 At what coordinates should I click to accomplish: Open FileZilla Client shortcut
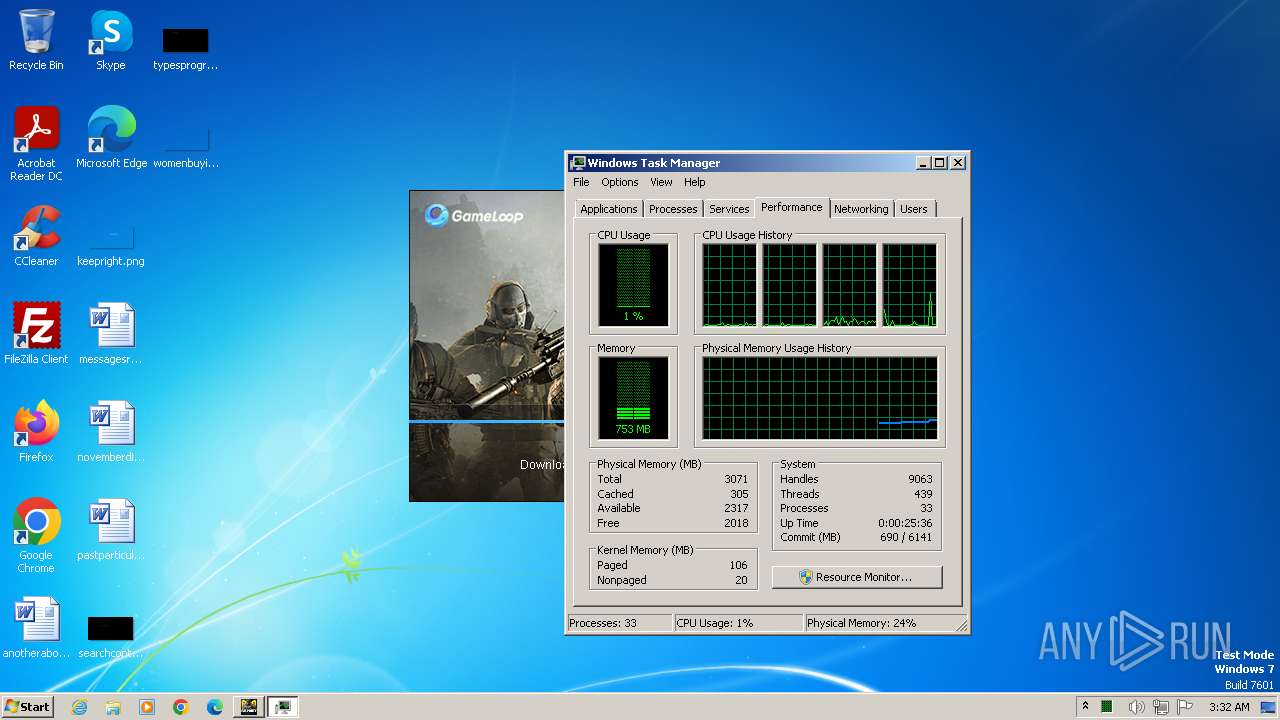[36, 334]
